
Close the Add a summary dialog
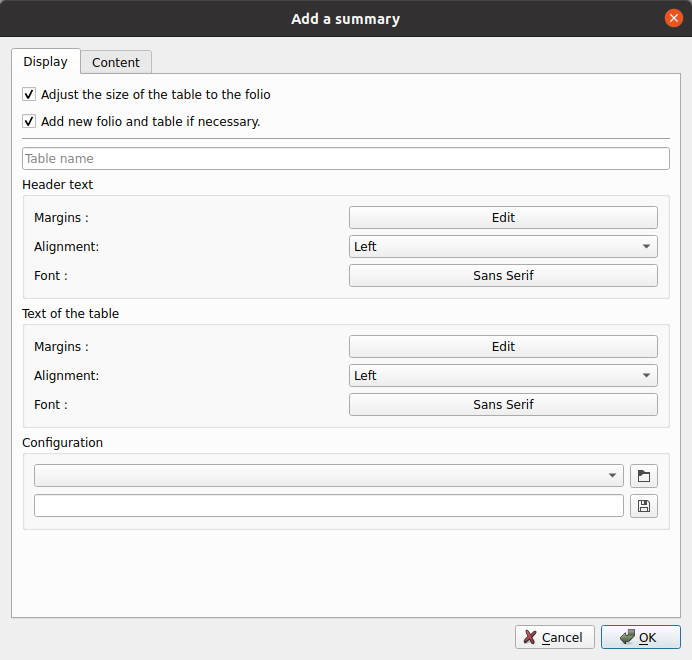(x=673, y=18)
